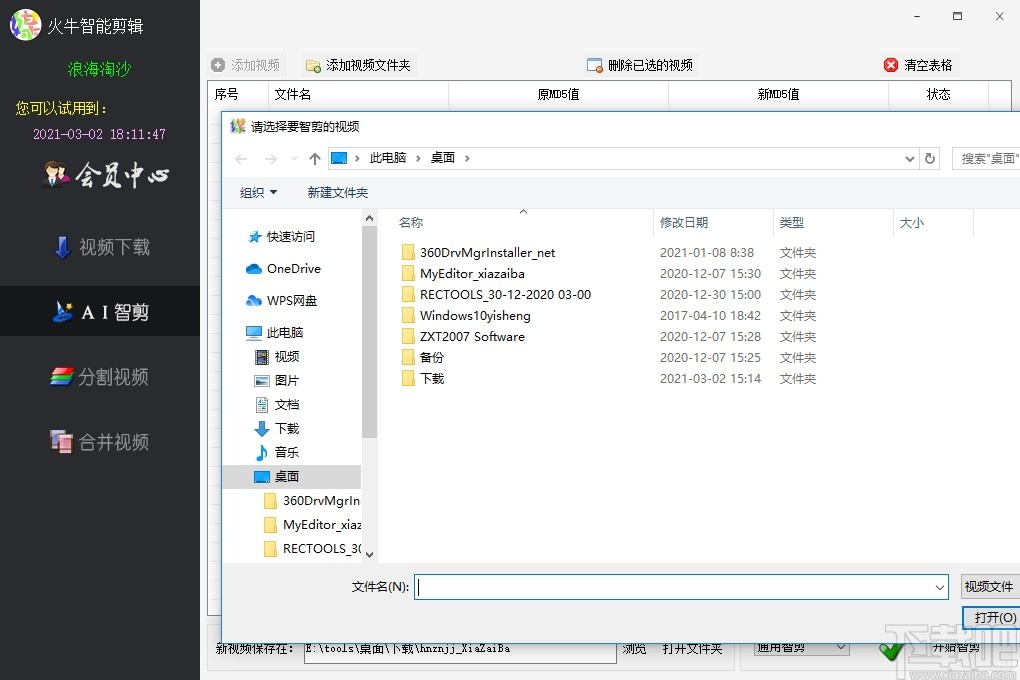Viewport: 1020px width, 680px height.
Task: Open the 视频下载 tool from the sidebar
Action: pos(100,246)
